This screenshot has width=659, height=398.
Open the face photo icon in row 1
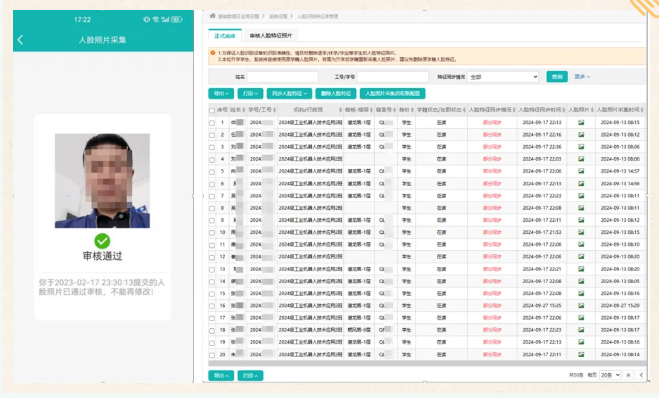pyautogui.click(x=581, y=122)
